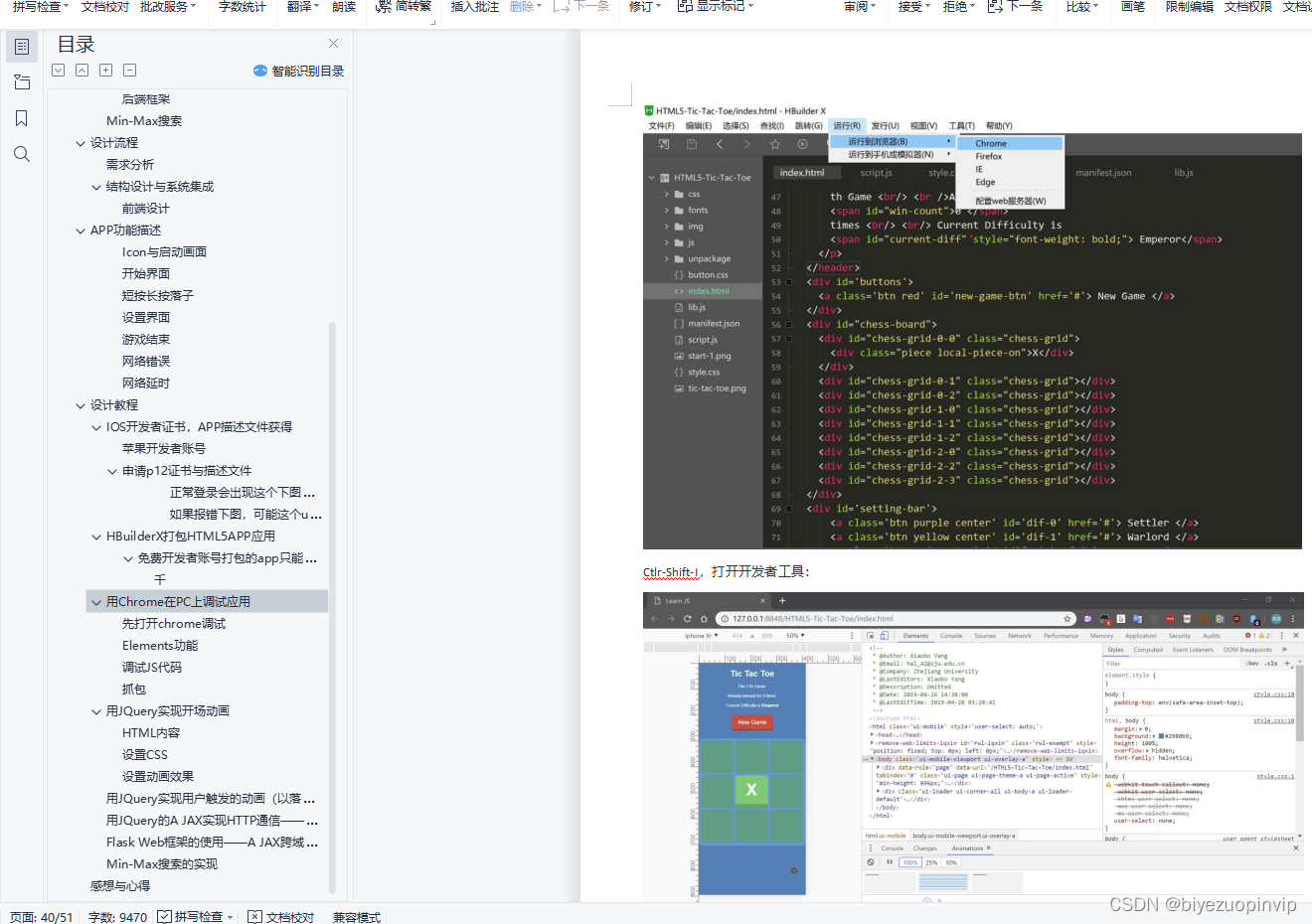The width and height of the screenshot is (1312, 924).
Task: Jump to 苹果开发者账号 heading
Action: coord(164,449)
